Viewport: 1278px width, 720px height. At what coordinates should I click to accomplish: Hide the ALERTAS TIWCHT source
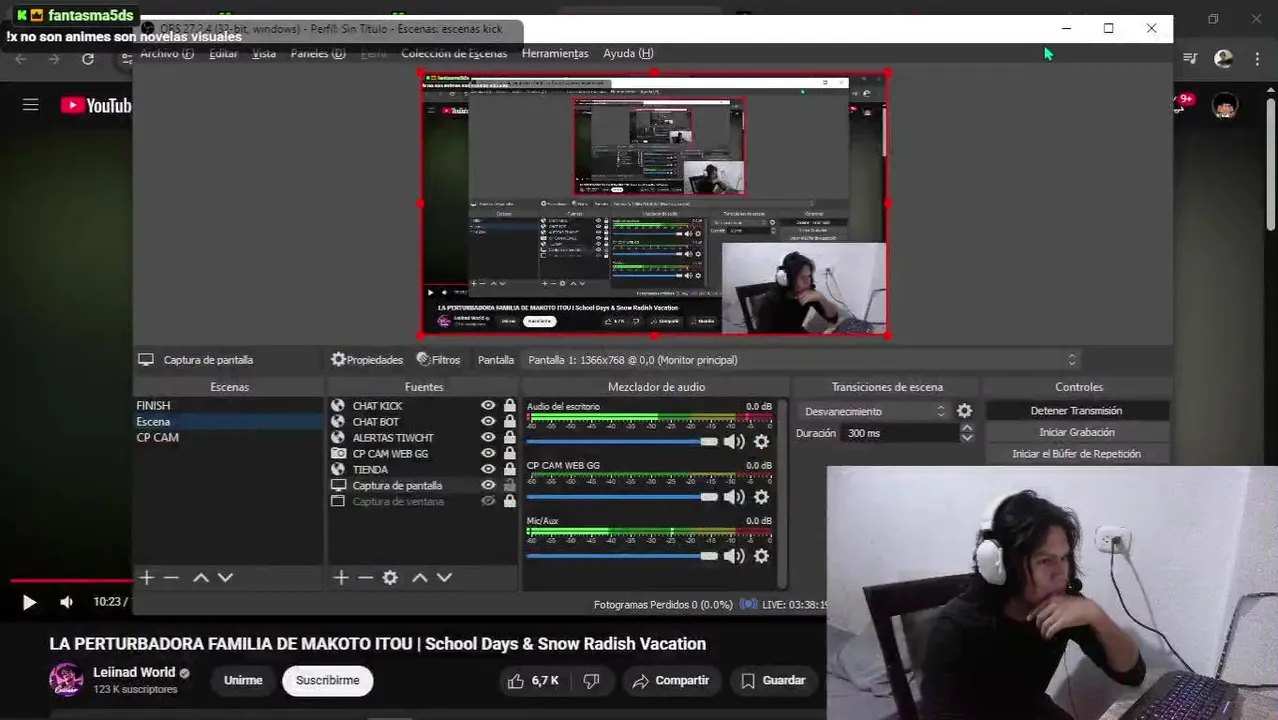pyautogui.click(x=488, y=438)
